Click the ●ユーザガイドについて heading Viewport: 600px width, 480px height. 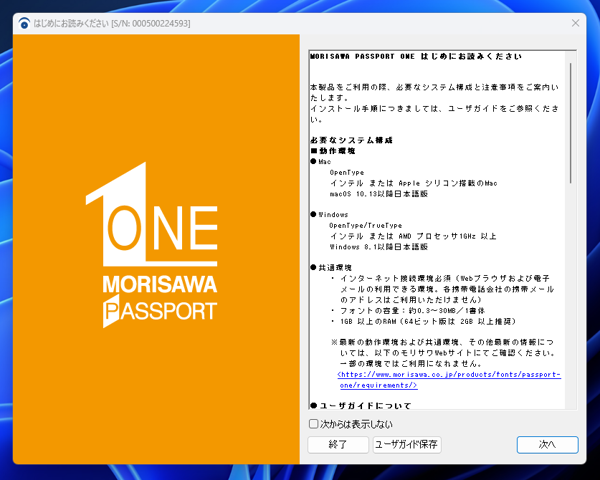point(361,405)
